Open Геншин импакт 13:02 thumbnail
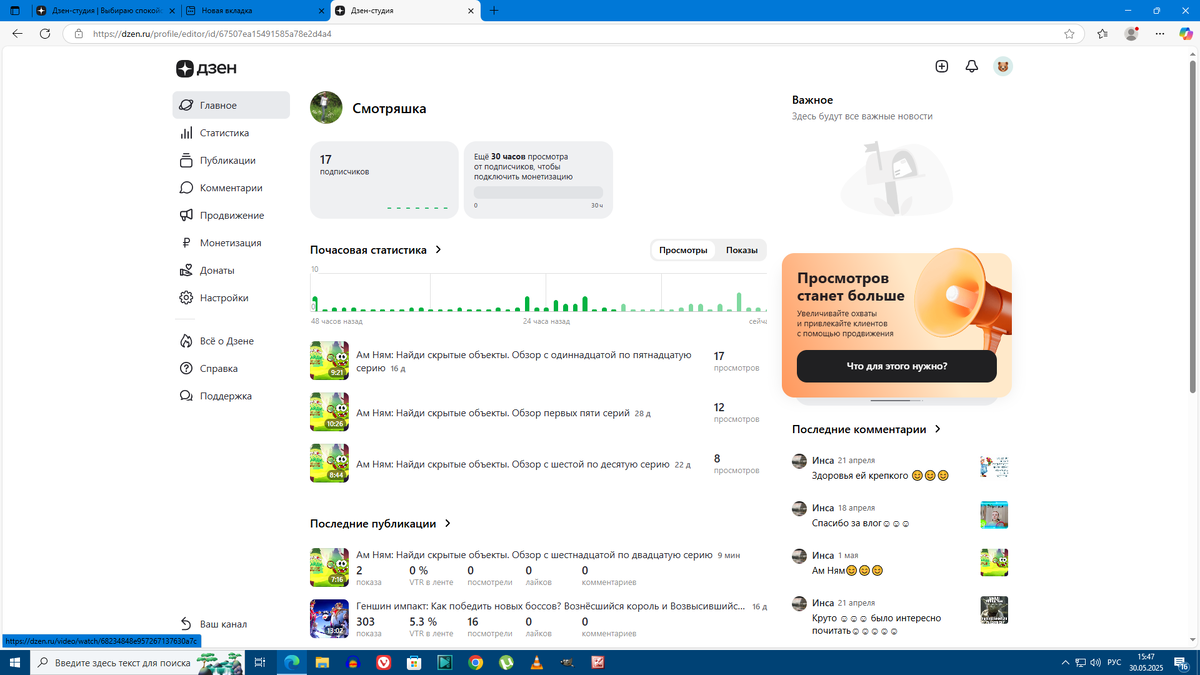The width and height of the screenshot is (1200, 675). click(x=329, y=618)
